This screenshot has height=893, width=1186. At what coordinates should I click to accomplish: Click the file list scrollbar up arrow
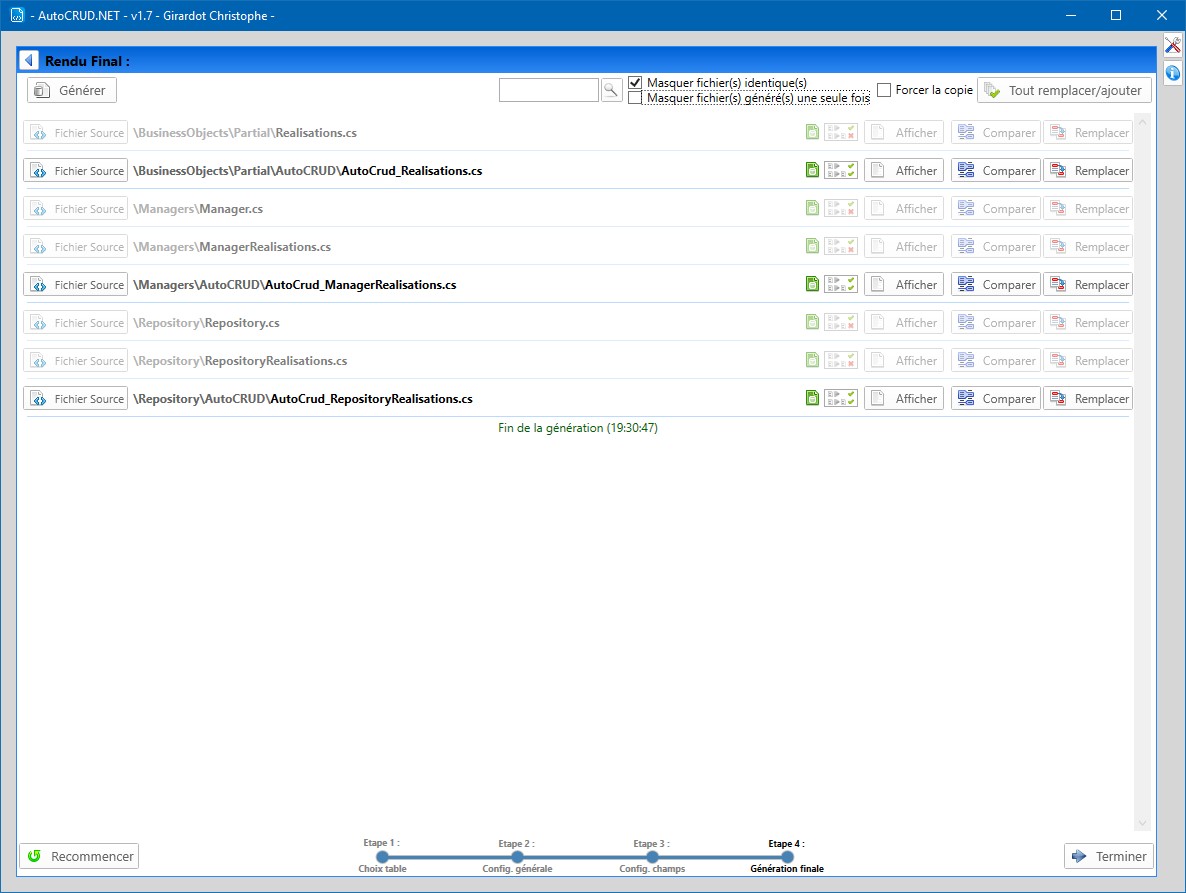1142,122
